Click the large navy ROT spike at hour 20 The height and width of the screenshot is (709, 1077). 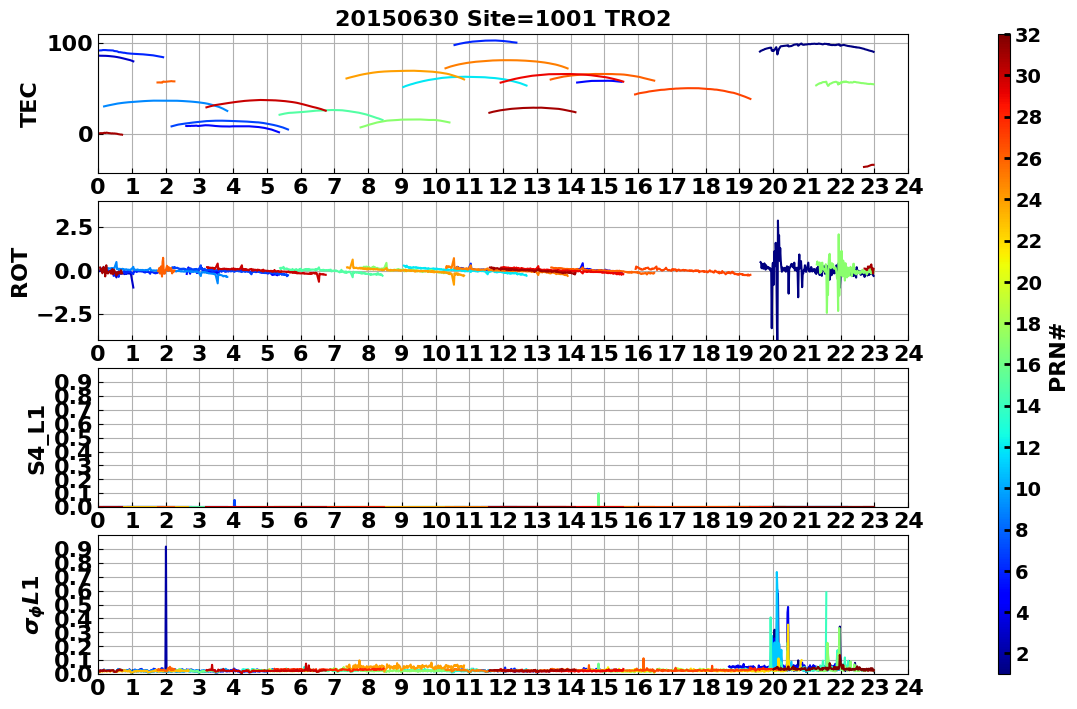pyautogui.click(x=775, y=282)
